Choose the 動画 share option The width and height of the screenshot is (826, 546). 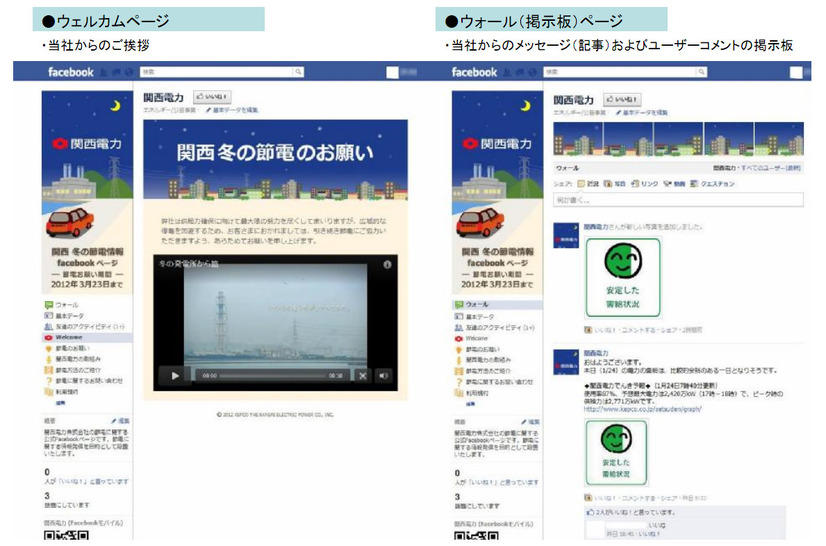click(x=675, y=184)
